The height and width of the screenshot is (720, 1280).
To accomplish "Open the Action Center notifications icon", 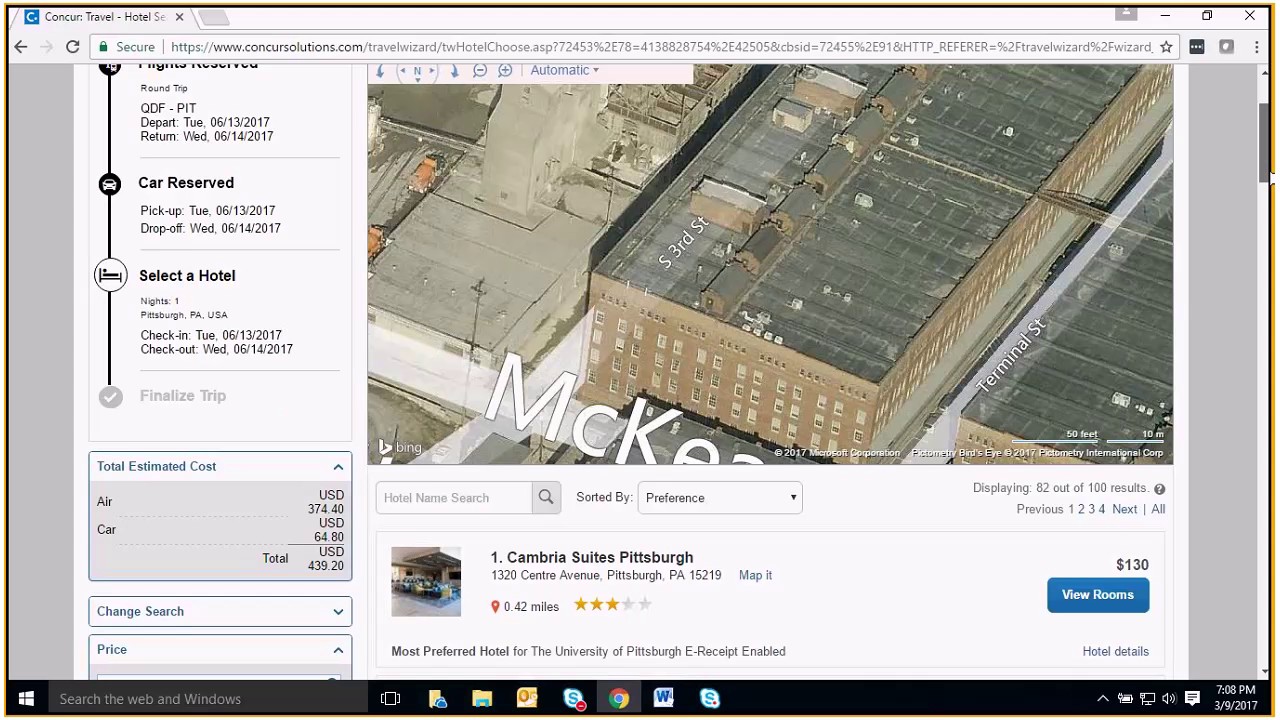I will coord(1192,699).
